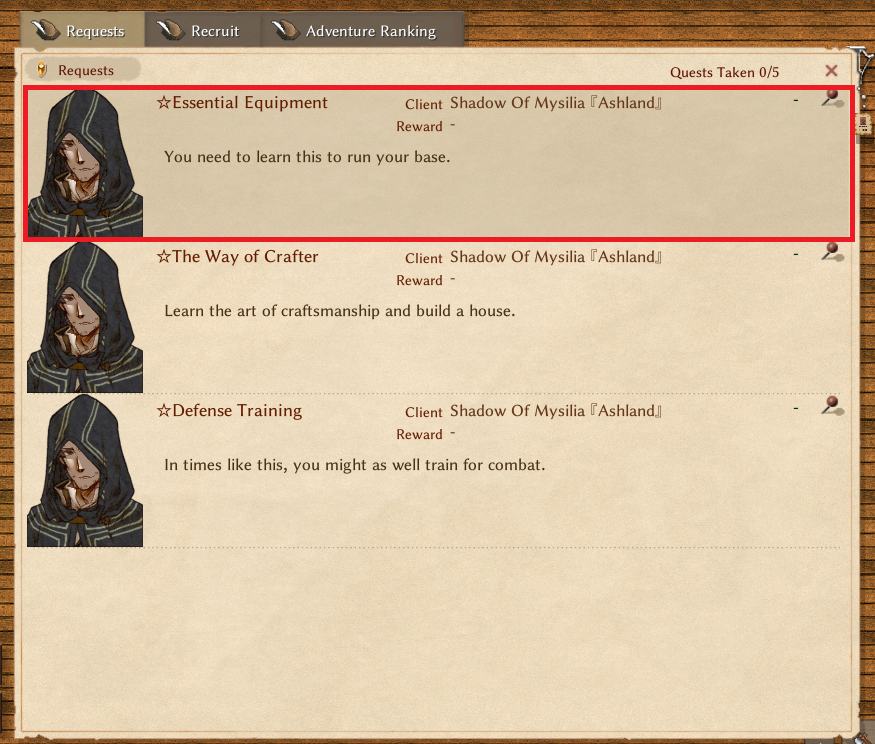The width and height of the screenshot is (875, 744).
Task: Click the lantern icon beside Requests header
Action: pos(41,70)
